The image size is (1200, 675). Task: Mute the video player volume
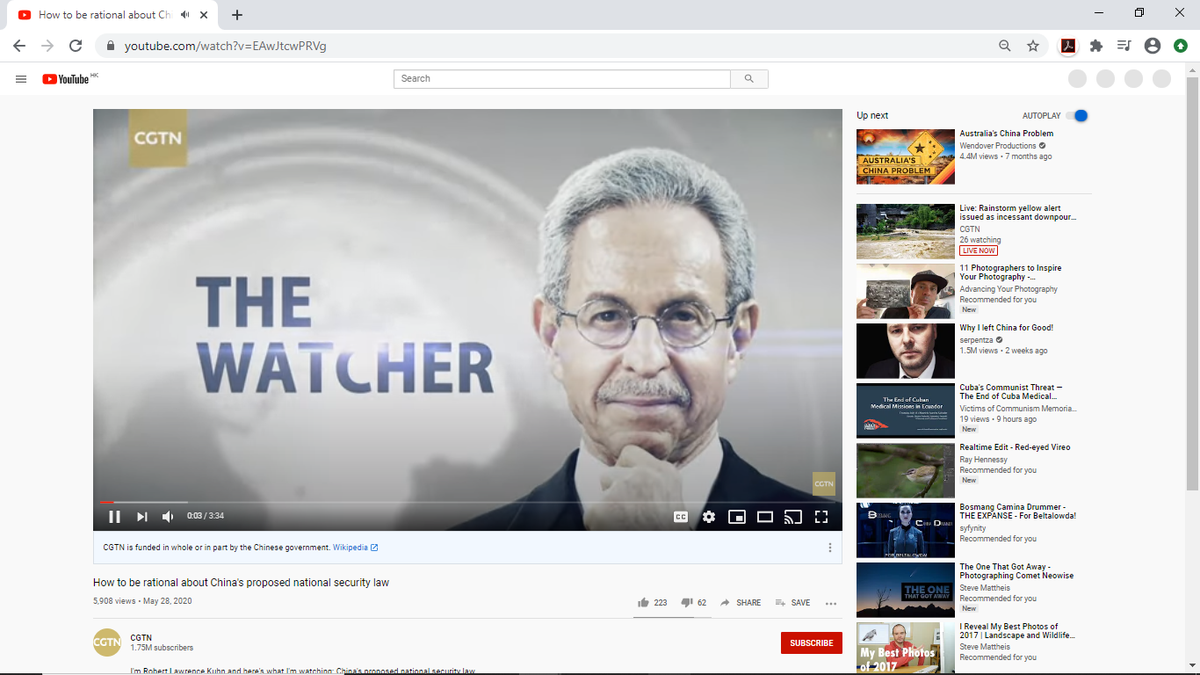click(168, 517)
